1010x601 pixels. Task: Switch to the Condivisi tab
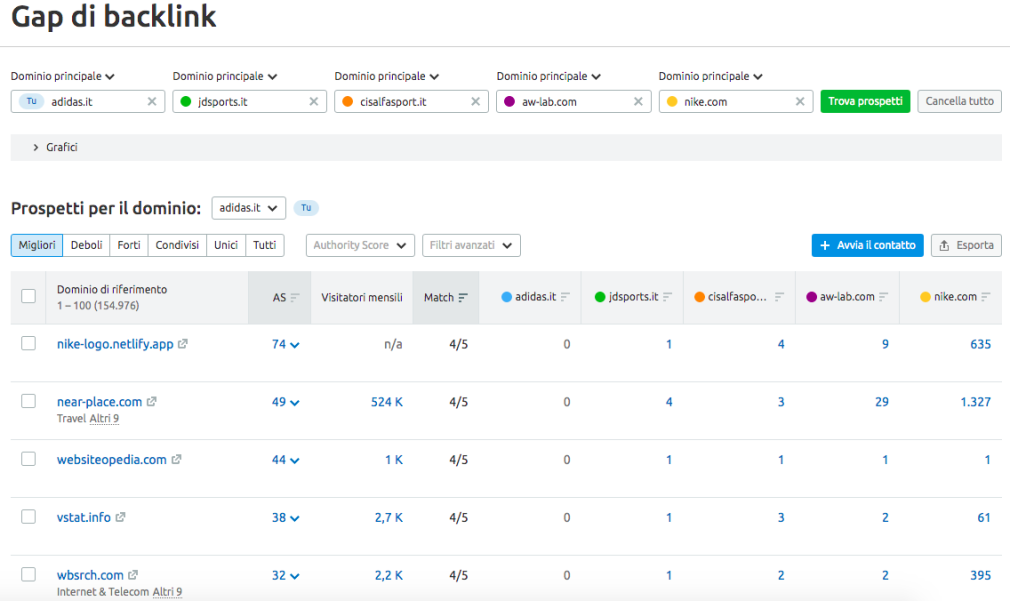click(x=177, y=245)
